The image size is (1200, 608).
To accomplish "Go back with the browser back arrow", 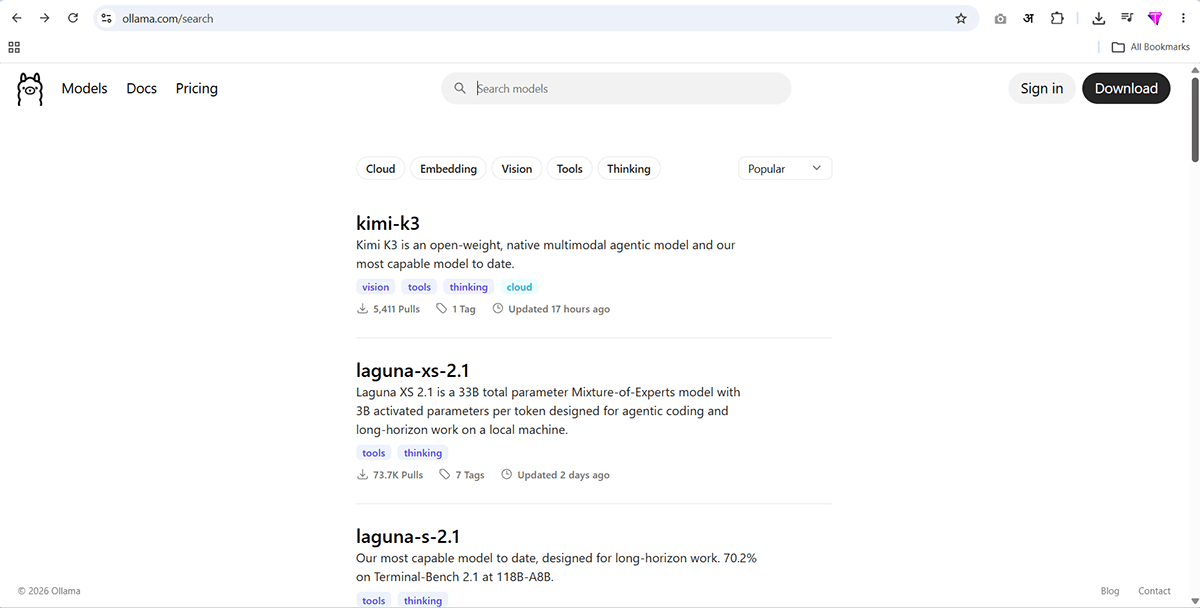I will [x=17, y=18].
